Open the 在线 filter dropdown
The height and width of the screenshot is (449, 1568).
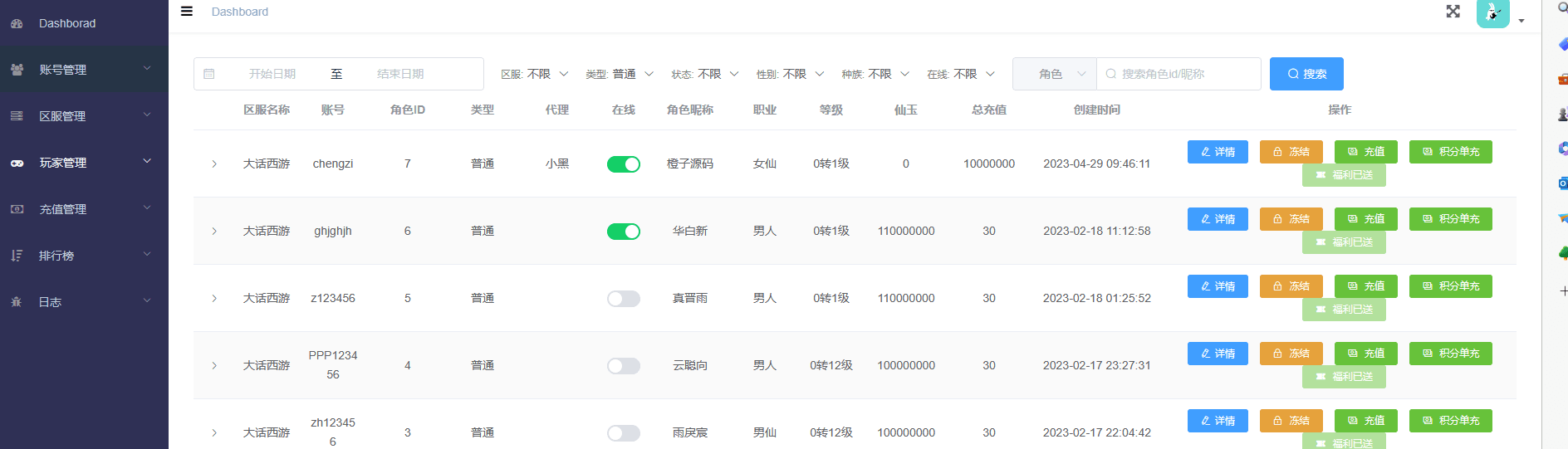[974, 74]
